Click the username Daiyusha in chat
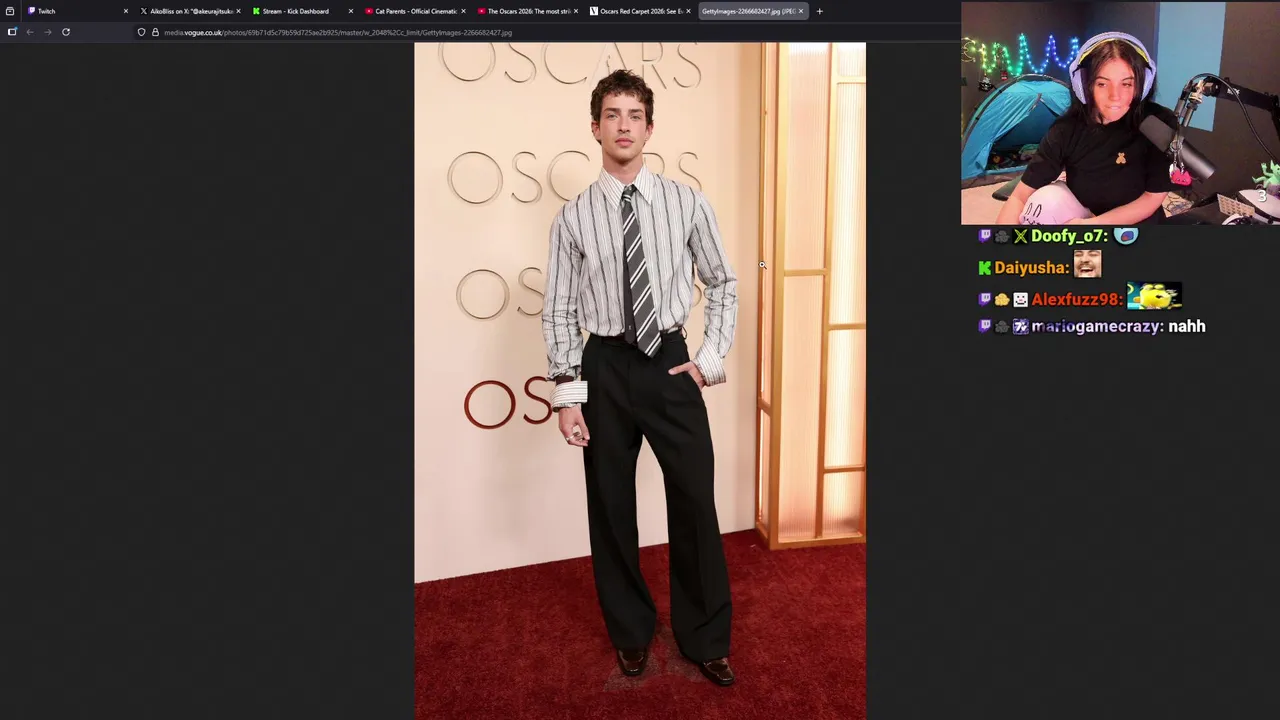This screenshot has height=720, width=1280. point(1028,268)
